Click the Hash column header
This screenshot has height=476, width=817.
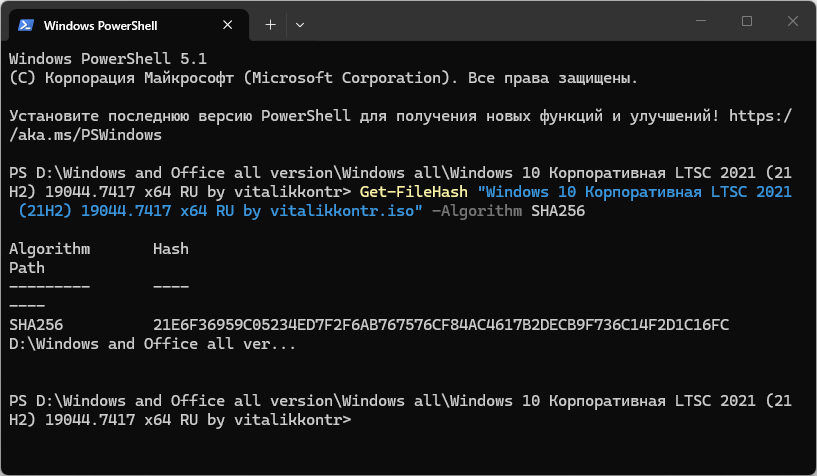point(171,249)
